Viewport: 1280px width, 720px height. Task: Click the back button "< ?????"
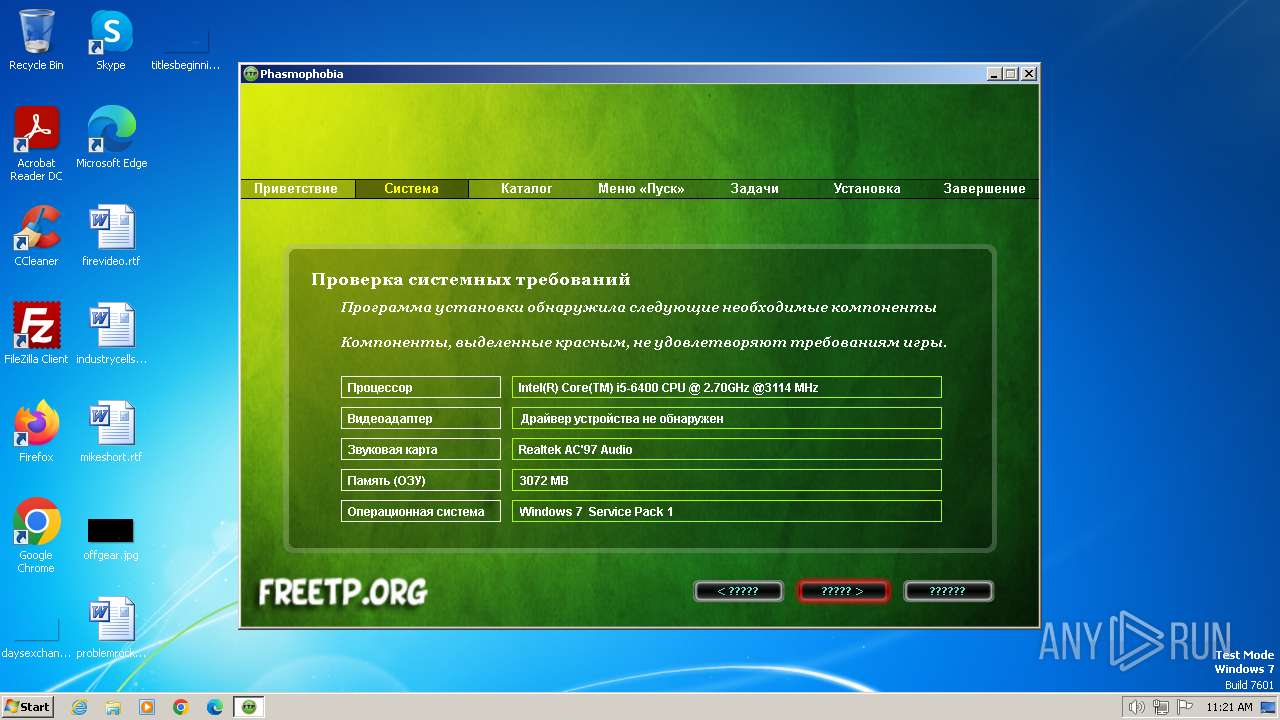click(738, 591)
